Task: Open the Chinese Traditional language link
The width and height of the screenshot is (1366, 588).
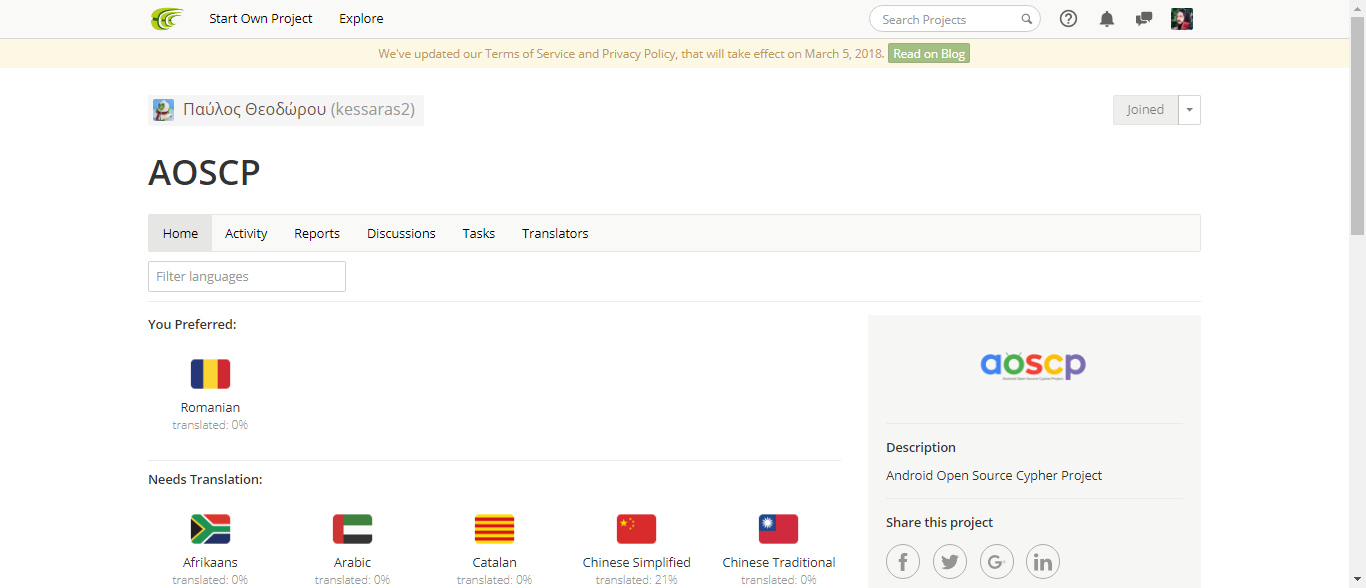Action: [x=778, y=563]
